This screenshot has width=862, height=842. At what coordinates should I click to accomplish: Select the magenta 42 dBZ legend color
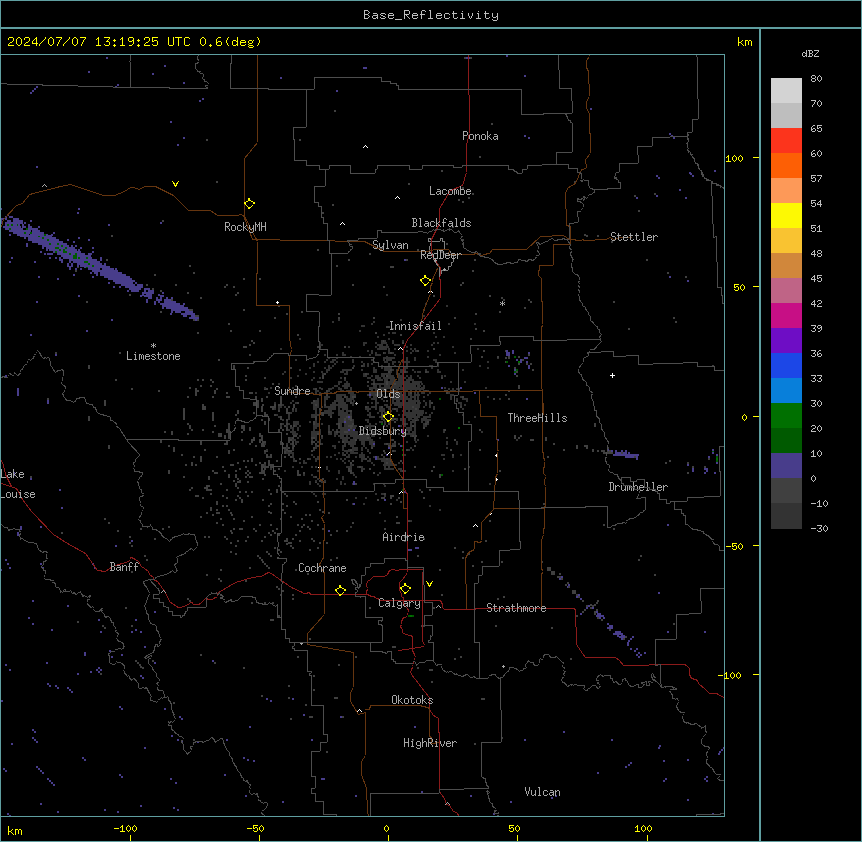(x=786, y=315)
